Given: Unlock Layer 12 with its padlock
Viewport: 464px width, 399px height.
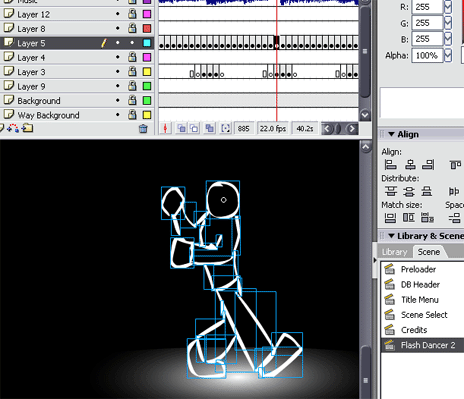Looking at the screenshot, I should point(132,14).
